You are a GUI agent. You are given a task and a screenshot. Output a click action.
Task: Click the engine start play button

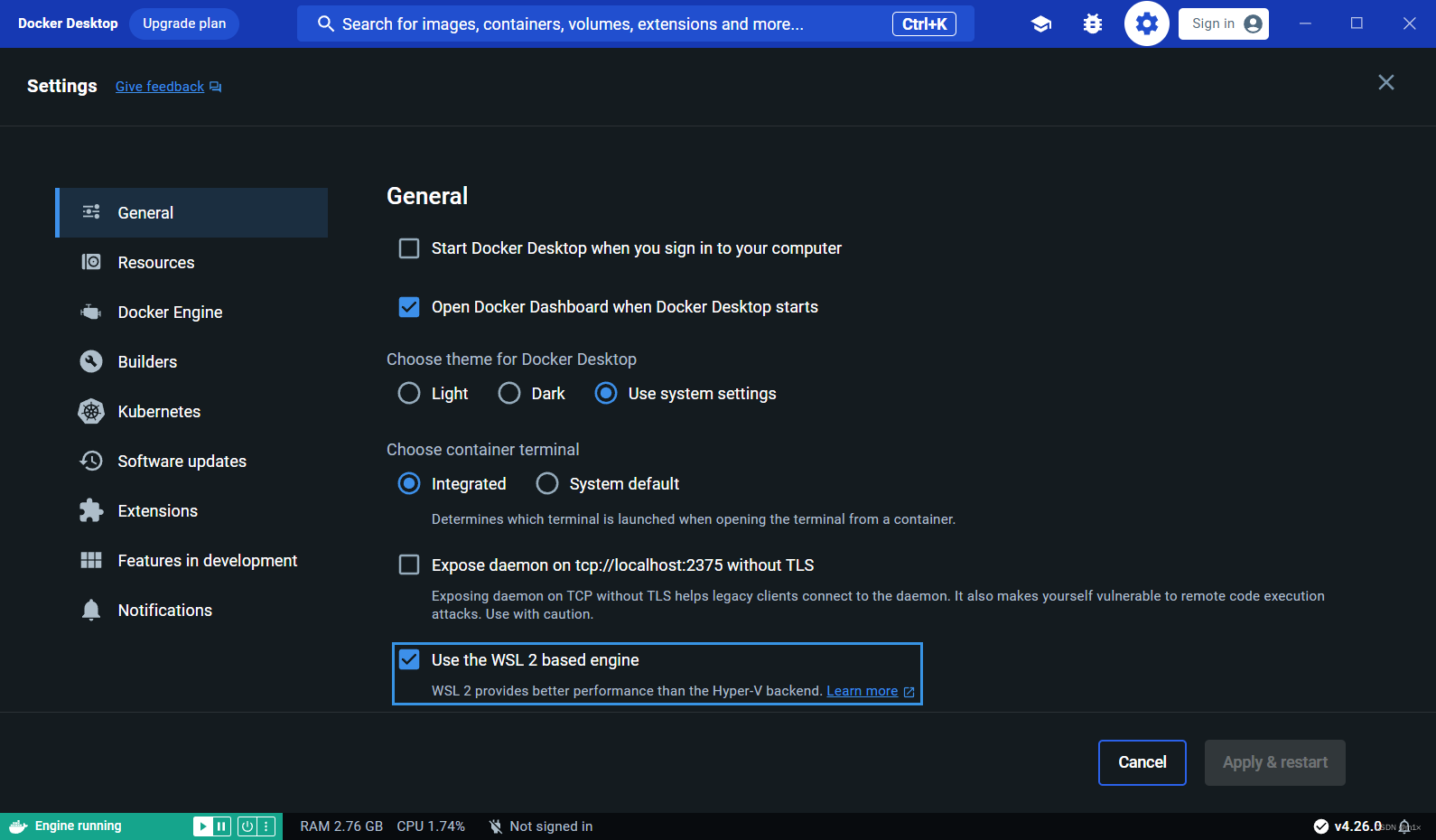point(202,826)
